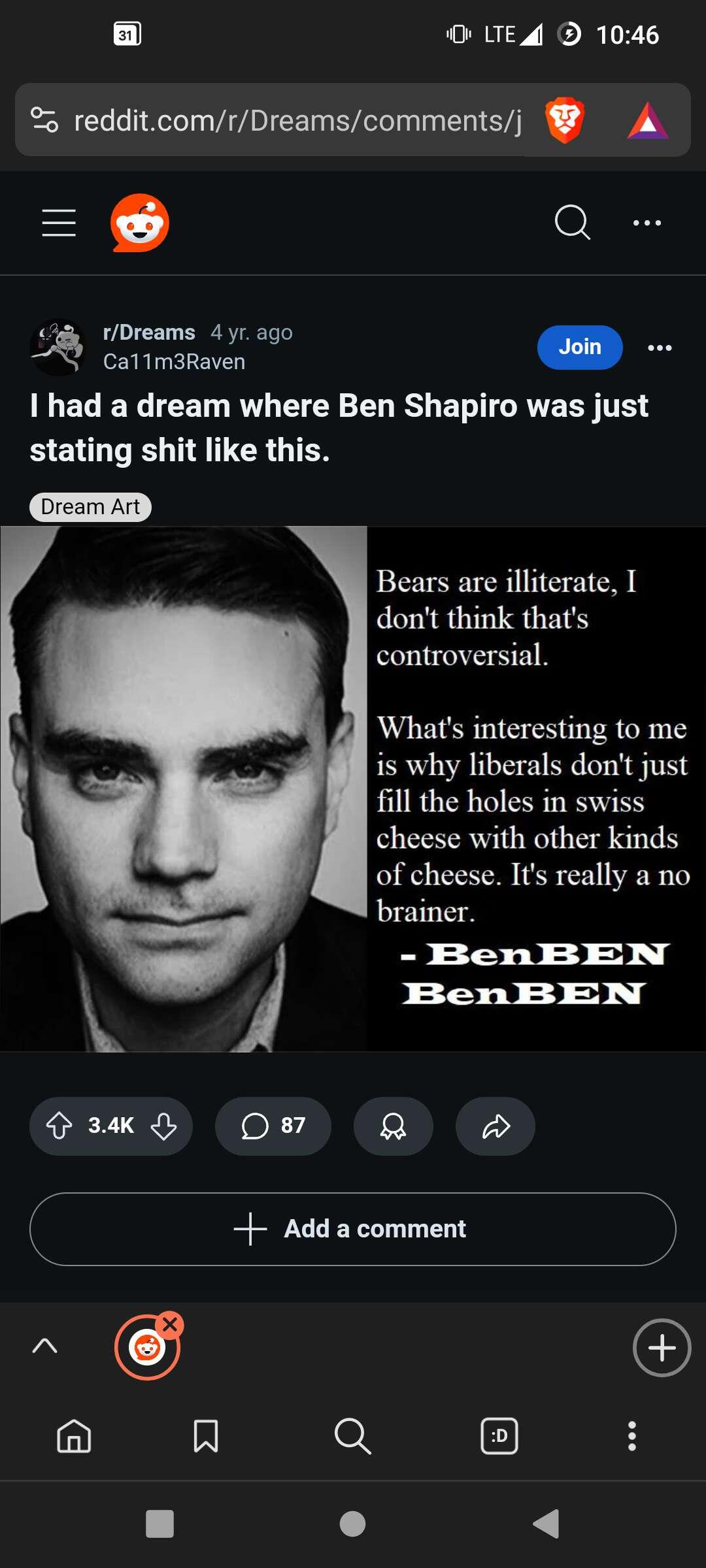Downvote the post
The image size is (706, 1568).
pyautogui.click(x=163, y=1126)
